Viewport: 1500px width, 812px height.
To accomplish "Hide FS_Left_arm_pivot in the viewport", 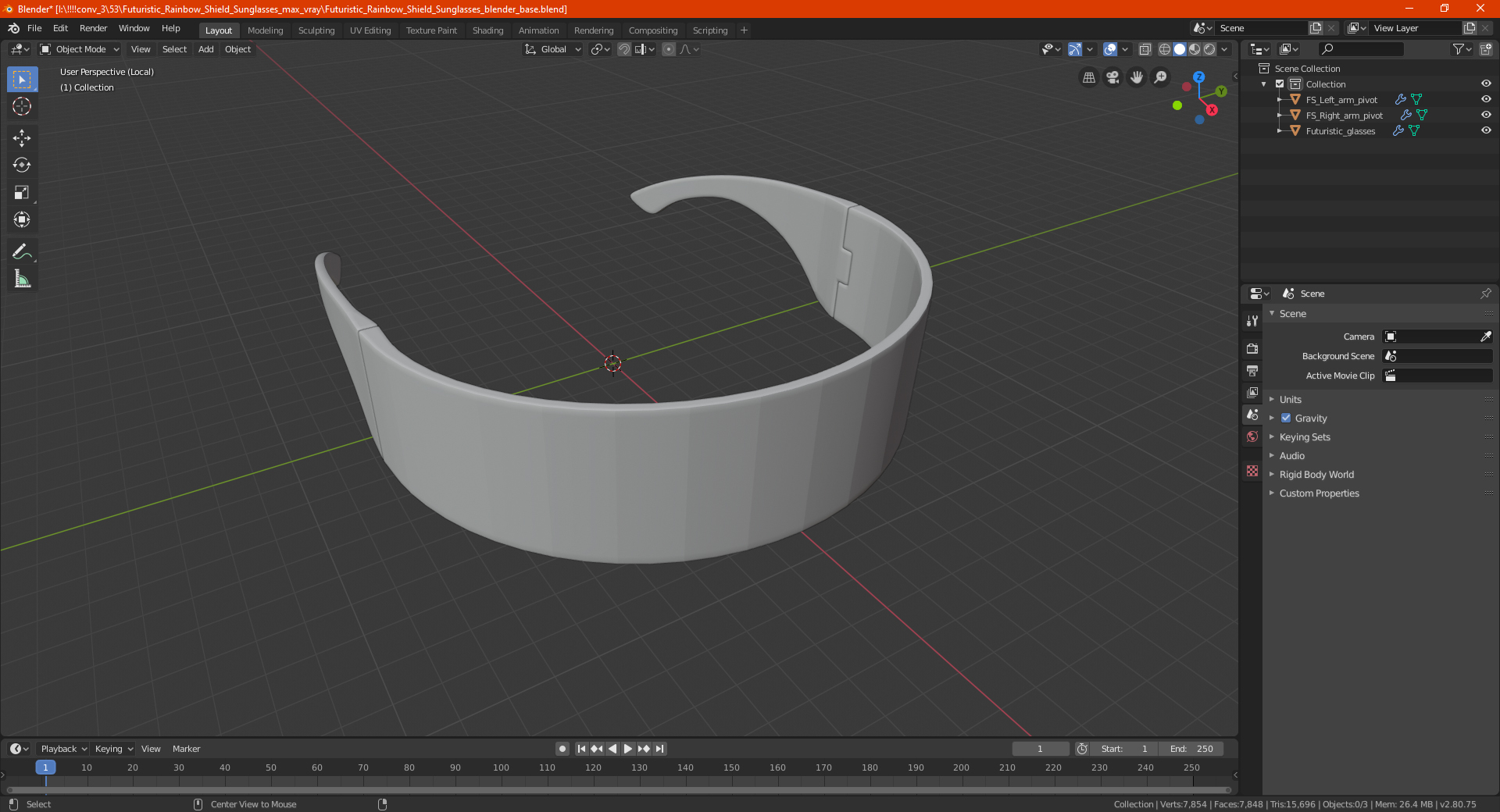I will [1486, 100].
